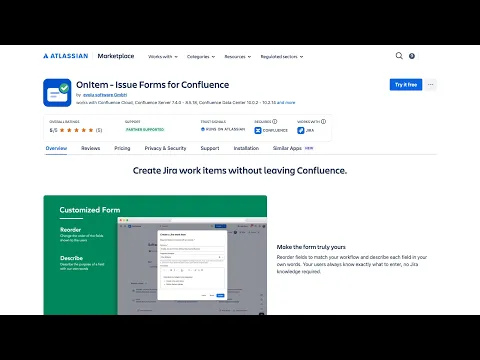Switch to the Overview tab
480x360 pixels.
pos(56,148)
